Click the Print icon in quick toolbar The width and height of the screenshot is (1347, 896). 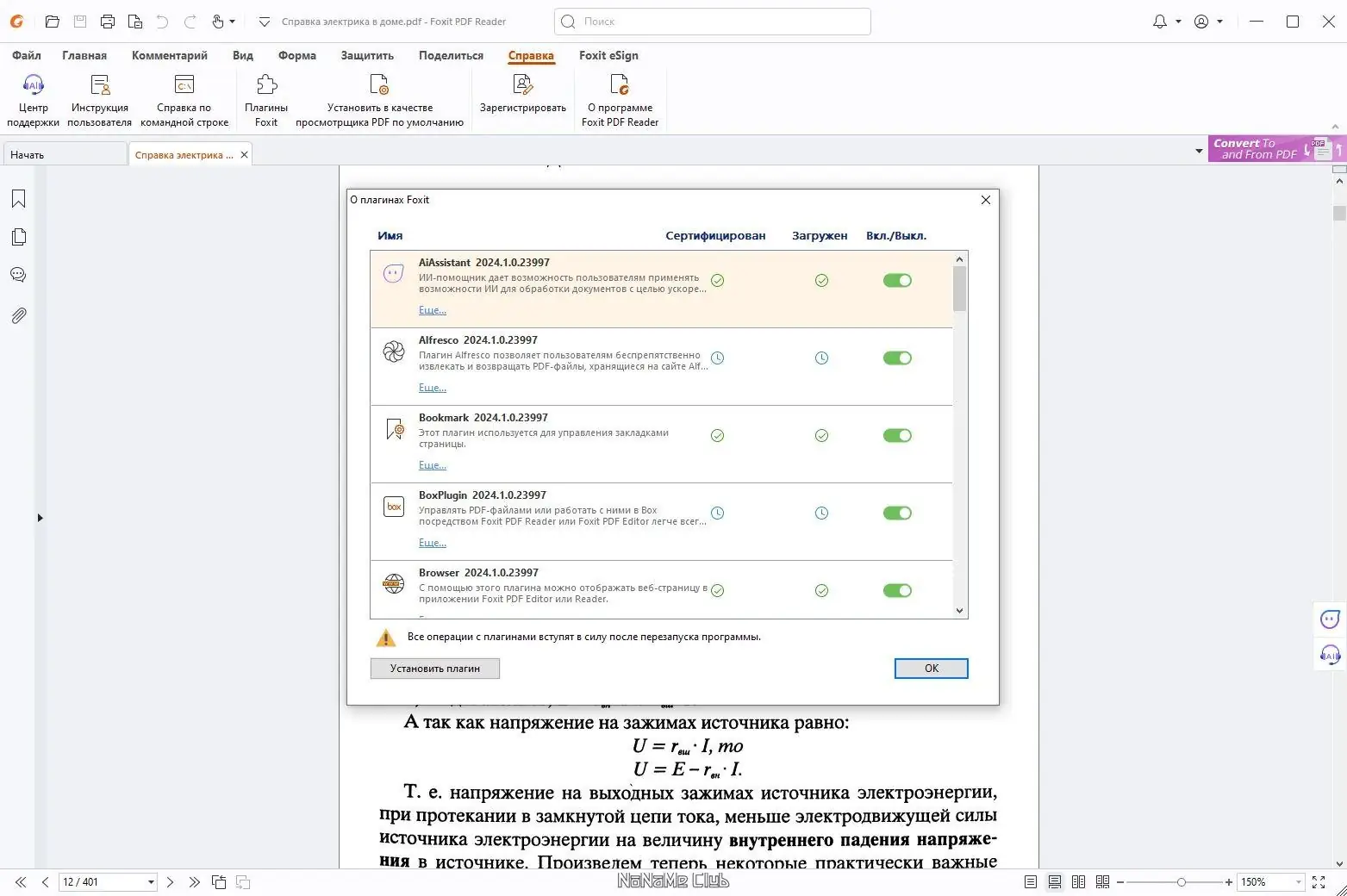(x=108, y=22)
